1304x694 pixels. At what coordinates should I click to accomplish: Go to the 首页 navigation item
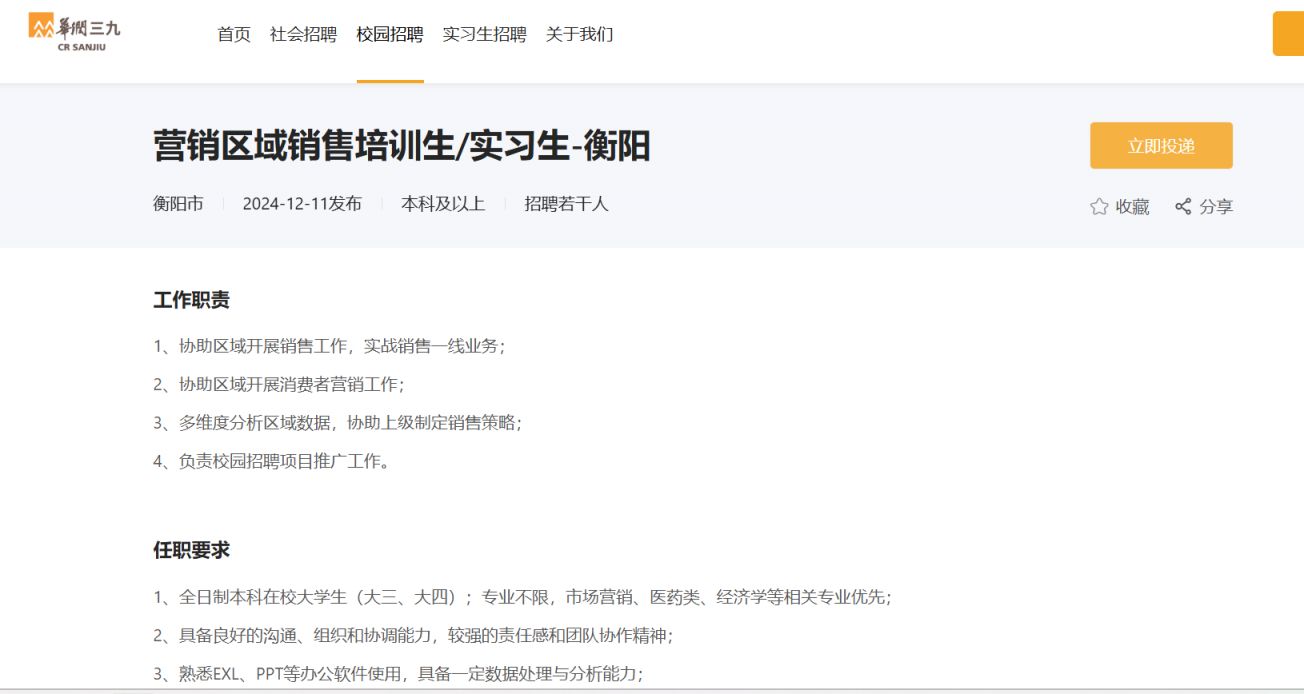click(234, 35)
